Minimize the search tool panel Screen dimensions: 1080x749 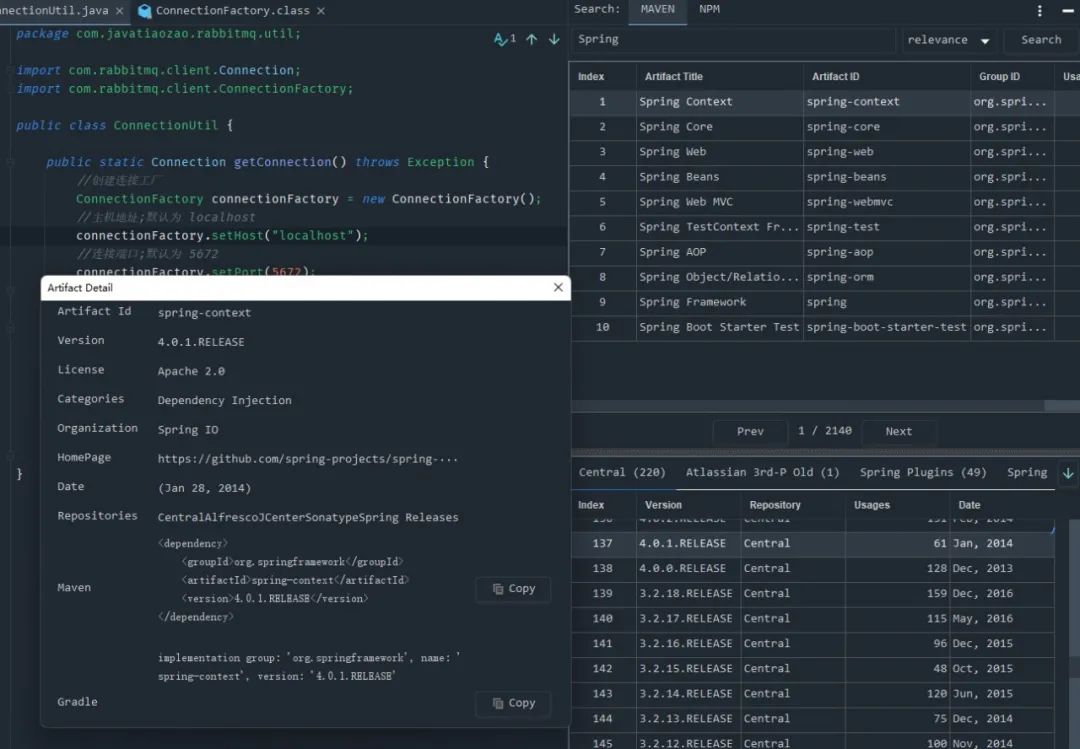pos(1068,11)
